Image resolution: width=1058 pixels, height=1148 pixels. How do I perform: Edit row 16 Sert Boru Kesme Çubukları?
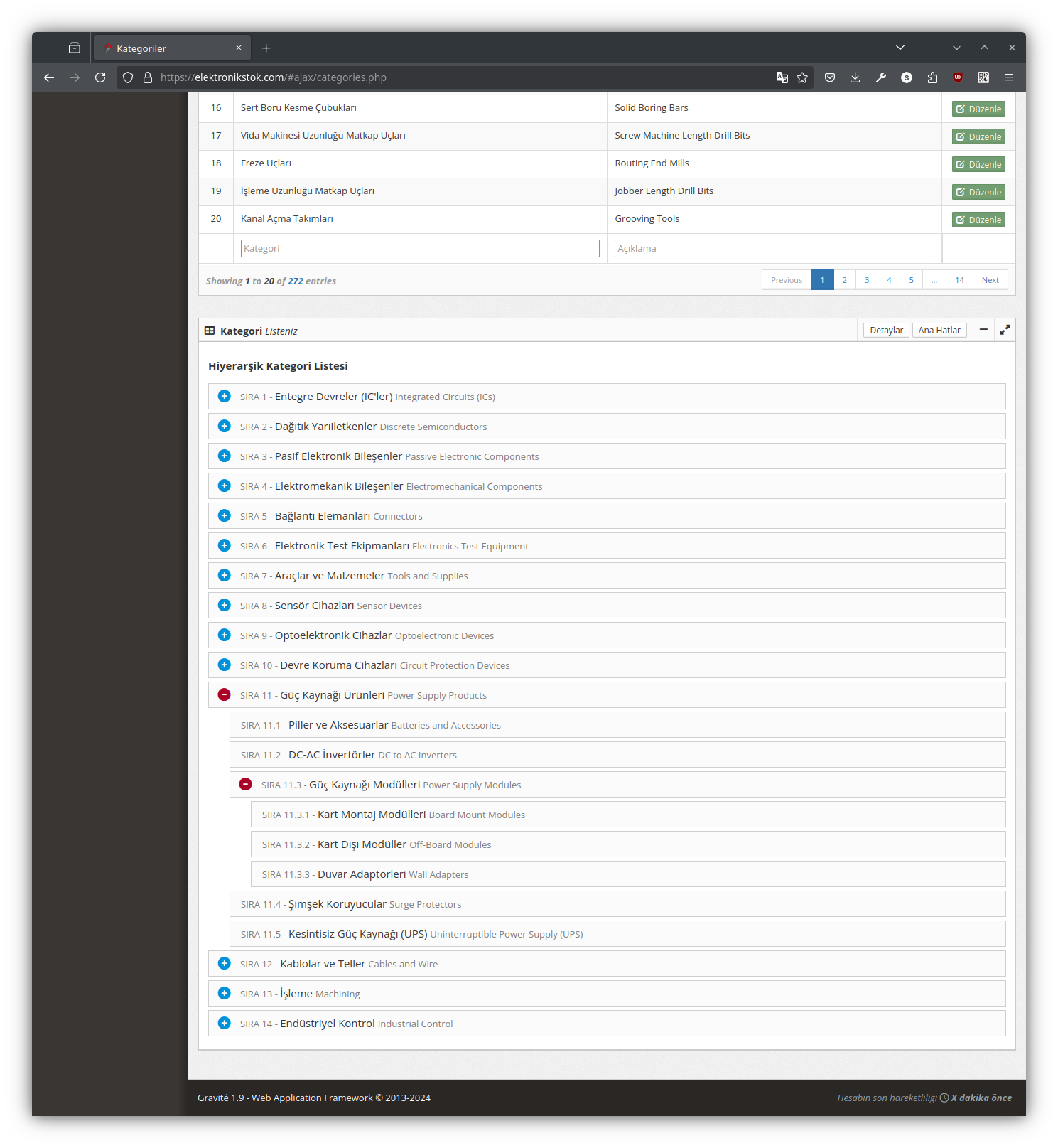pos(978,109)
